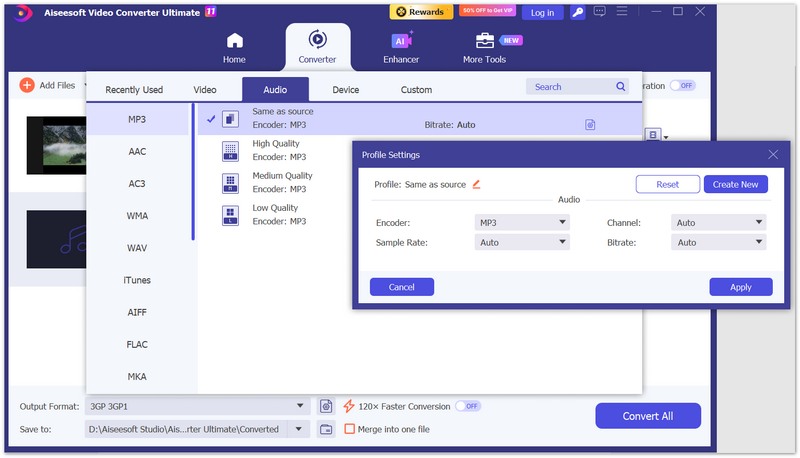Viewport: 800px width, 458px height.
Task: Click the Reset button
Action: click(668, 184)
